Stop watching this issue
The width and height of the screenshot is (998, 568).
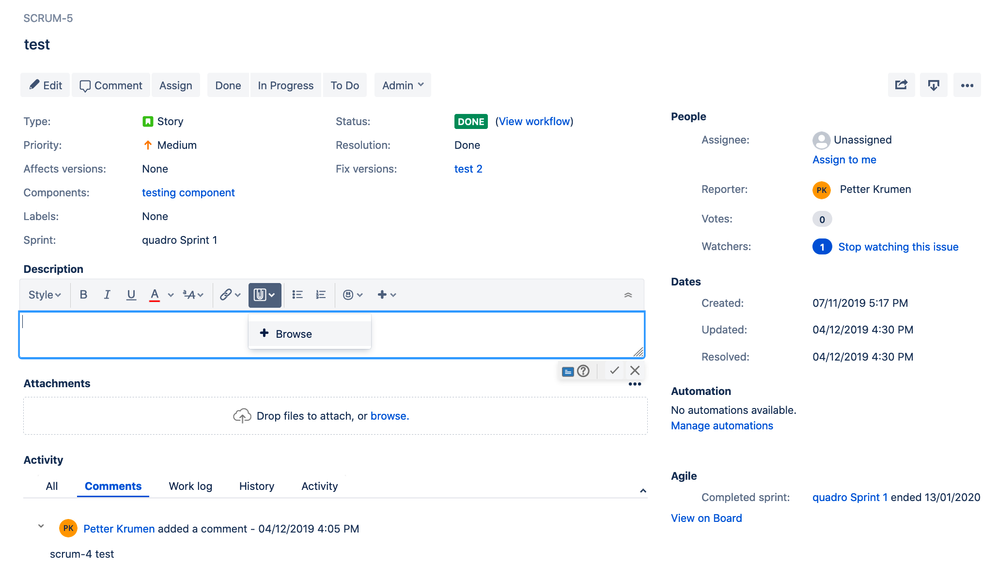pos(898,246)
